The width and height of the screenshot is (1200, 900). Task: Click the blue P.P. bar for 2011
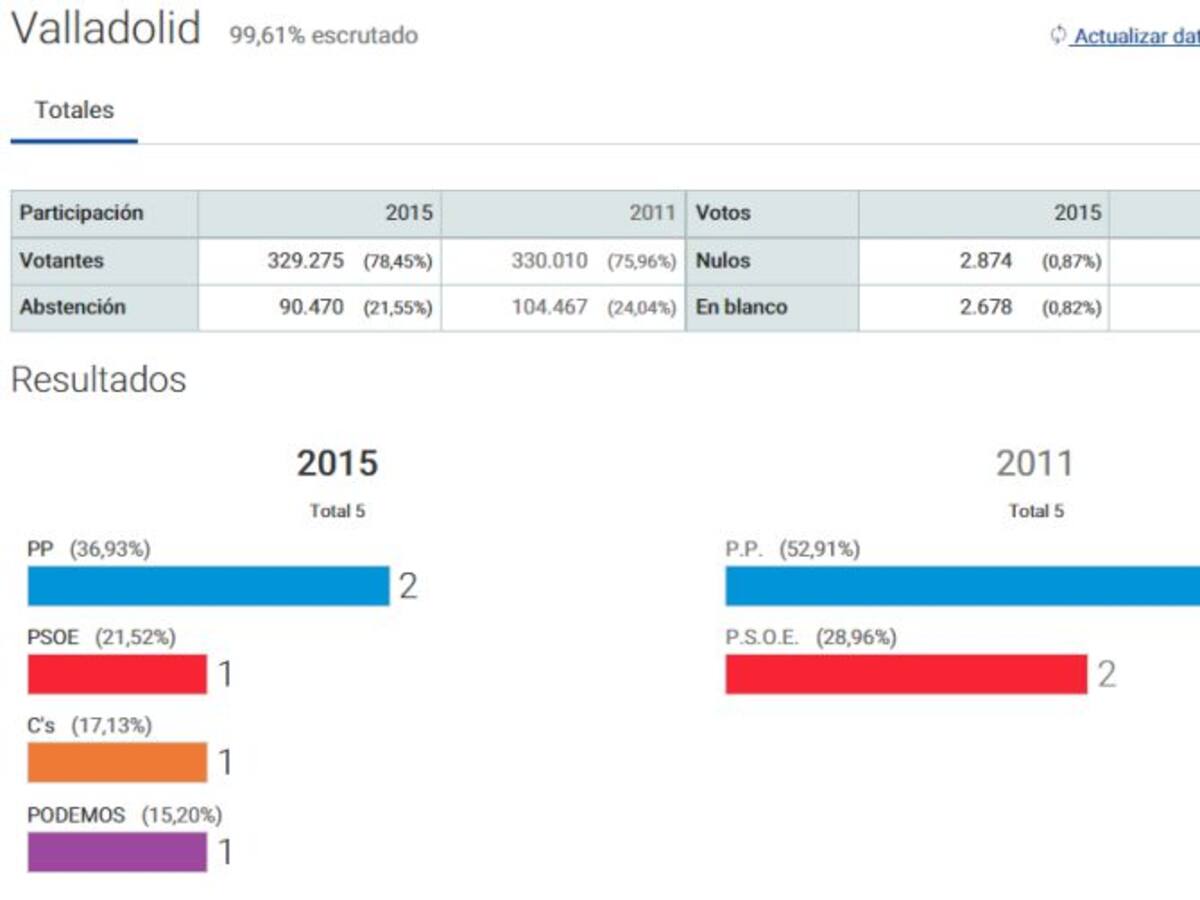pos(962,586)
